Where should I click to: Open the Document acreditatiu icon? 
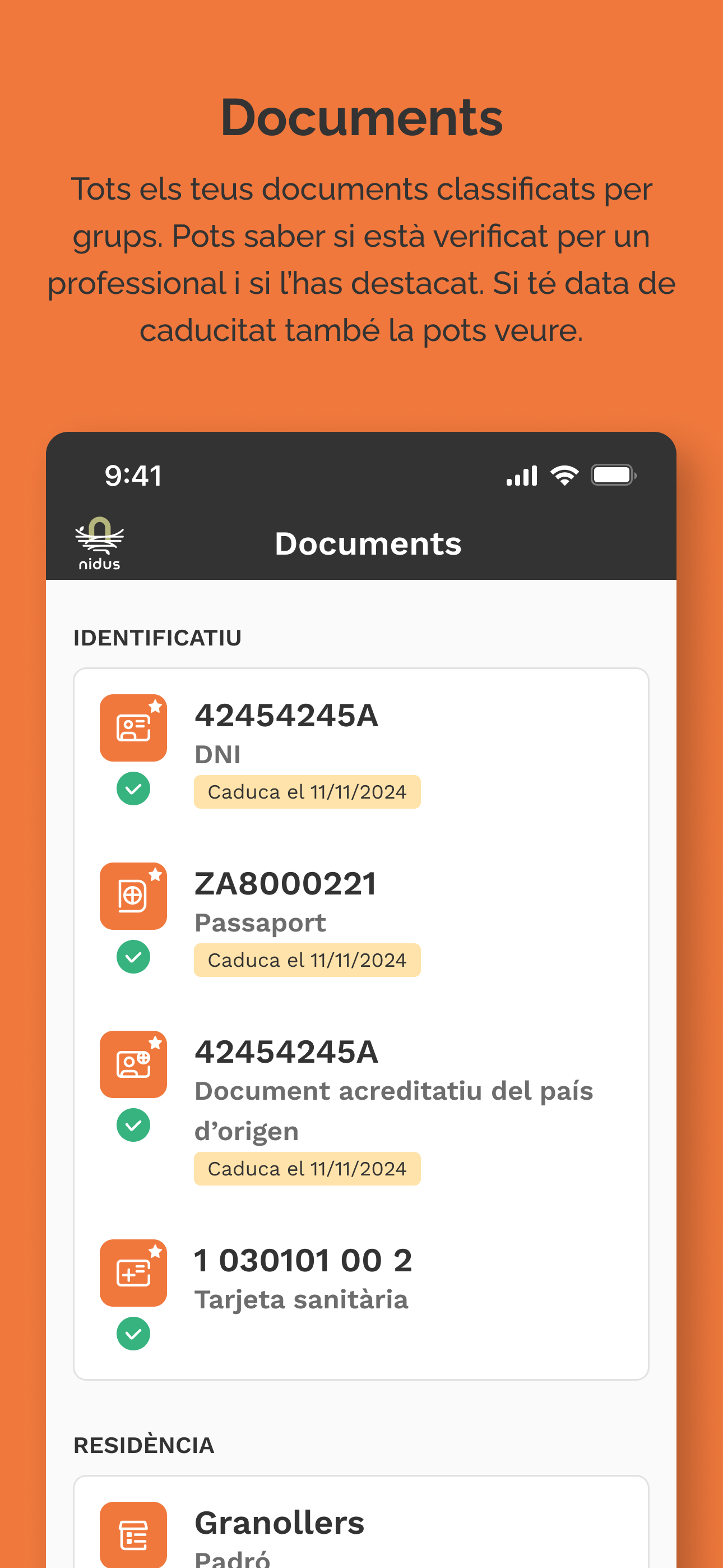coord(133,1064)
